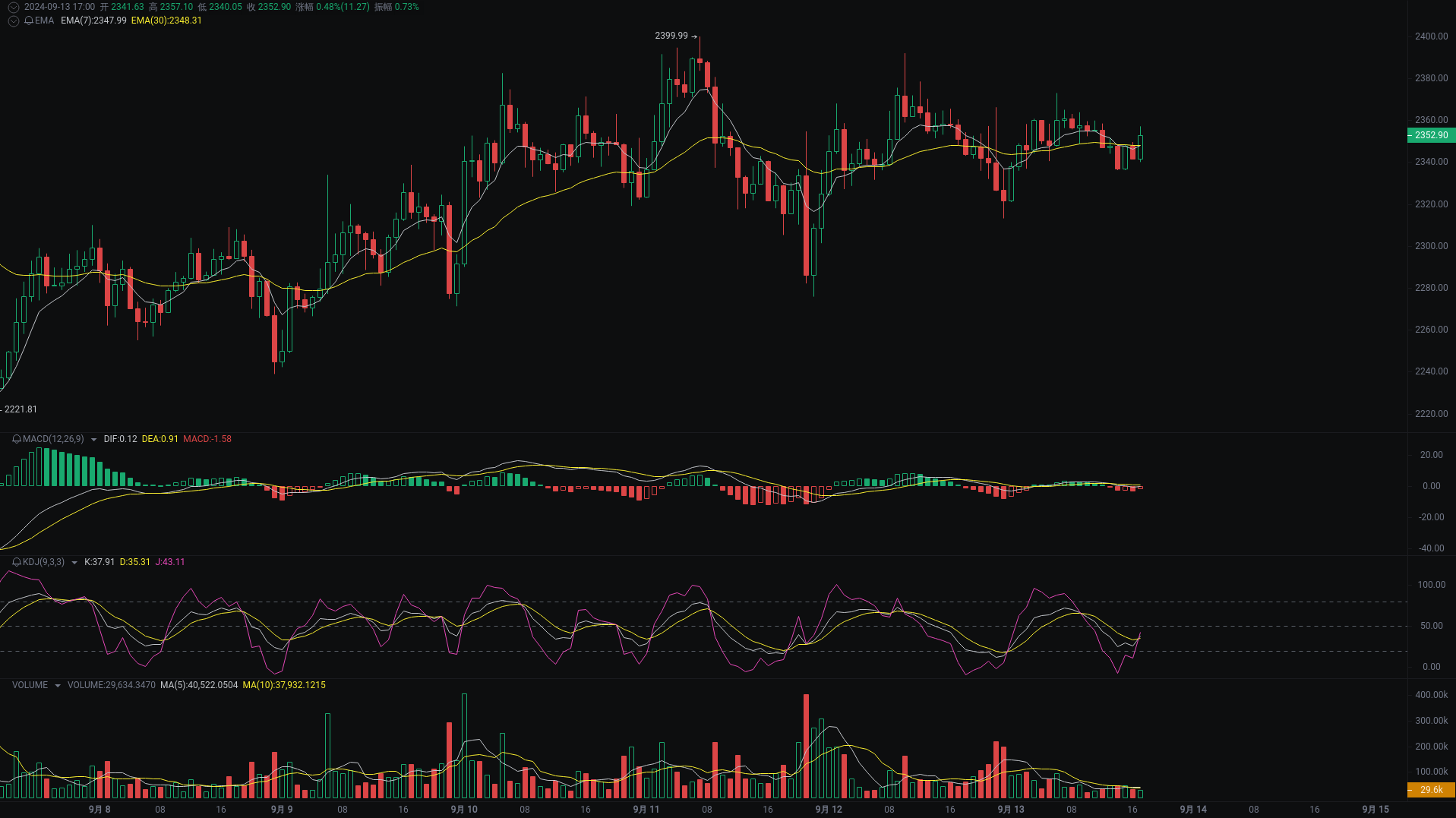Screen dimensions: 1456x818
Task: Click the DEA:0.91 value label
Action: point(159,439)
